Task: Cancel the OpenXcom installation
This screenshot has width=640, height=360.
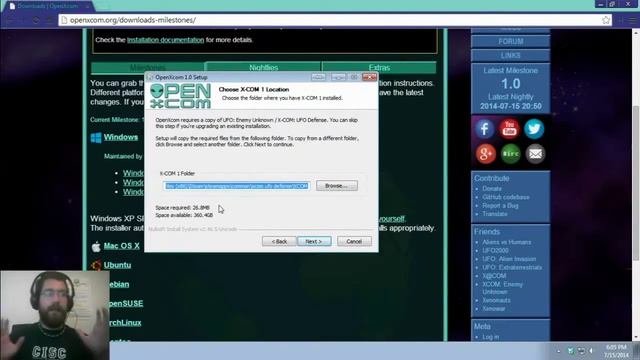Action: coord(354,241)
